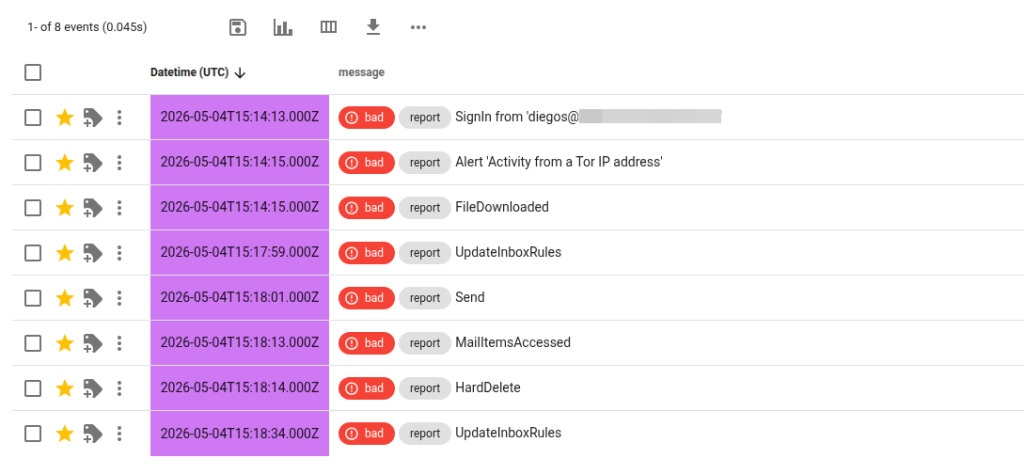Open the histogram chart view icon
The height and width of the screenshot is (474, 1024).
click(x=283, y=27)
